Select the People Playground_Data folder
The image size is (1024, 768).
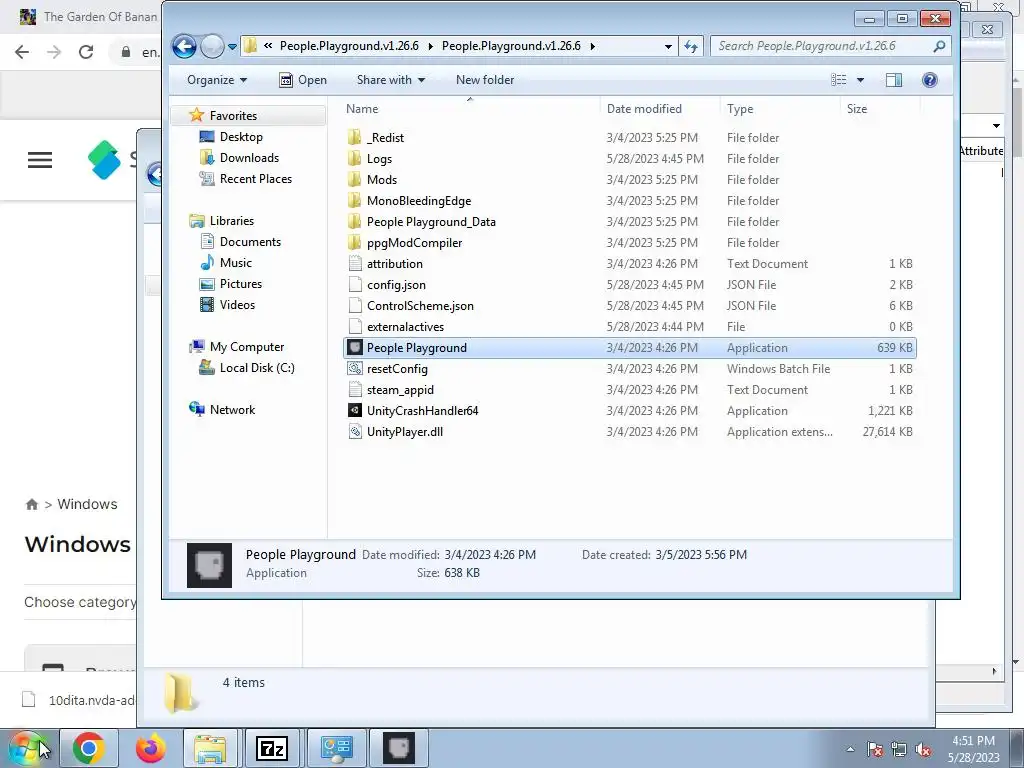point(431,221)
